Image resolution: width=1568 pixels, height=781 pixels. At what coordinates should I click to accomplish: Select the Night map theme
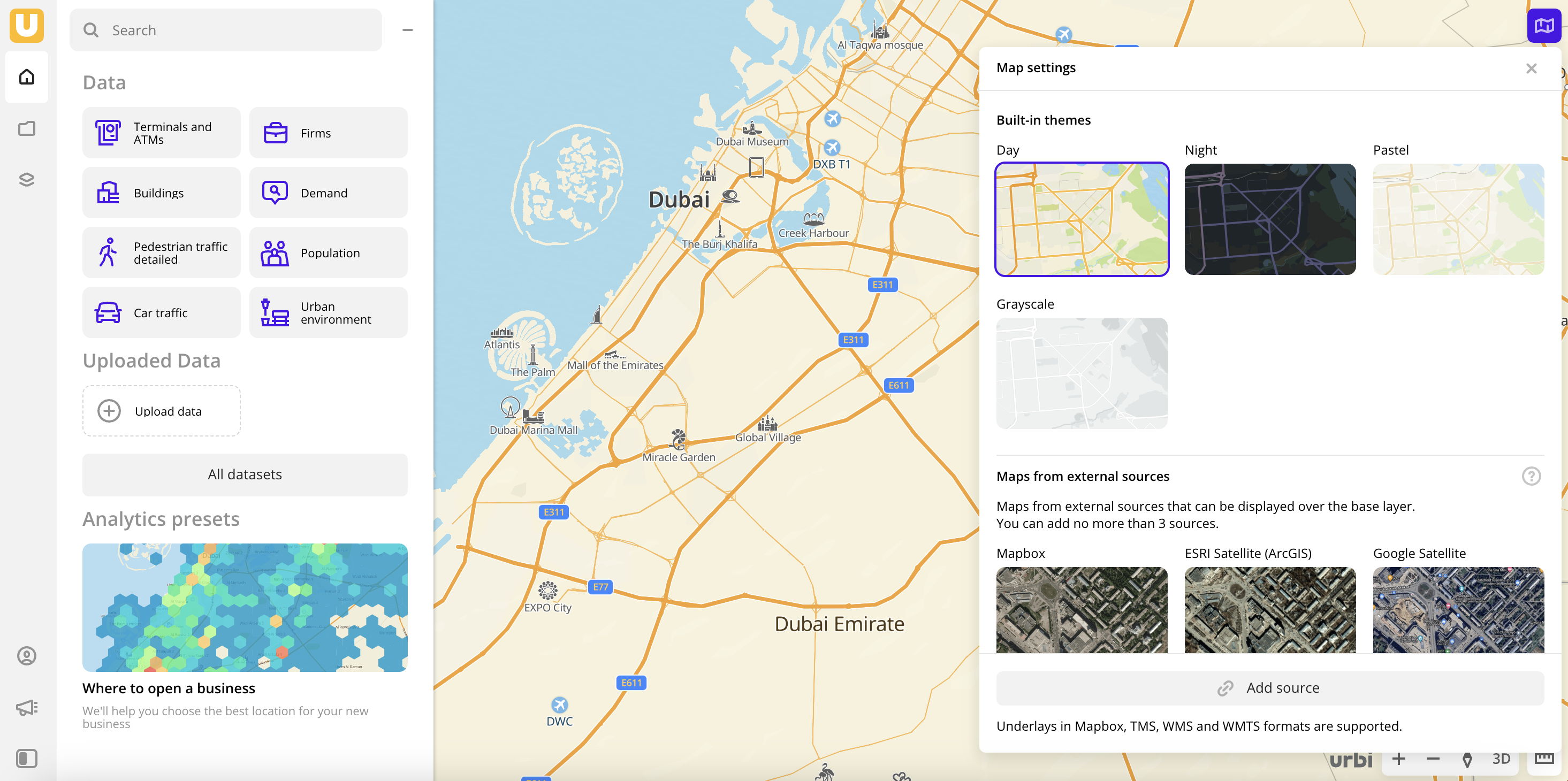[1270, 218]
